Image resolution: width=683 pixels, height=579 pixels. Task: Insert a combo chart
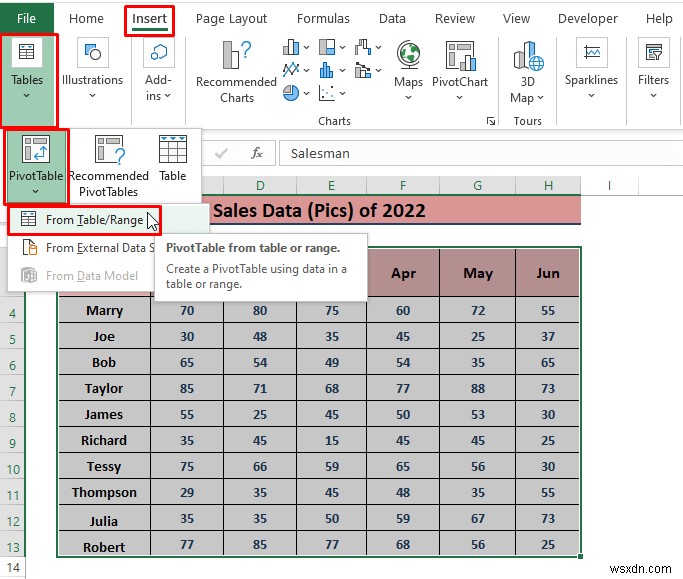(363, 70)
